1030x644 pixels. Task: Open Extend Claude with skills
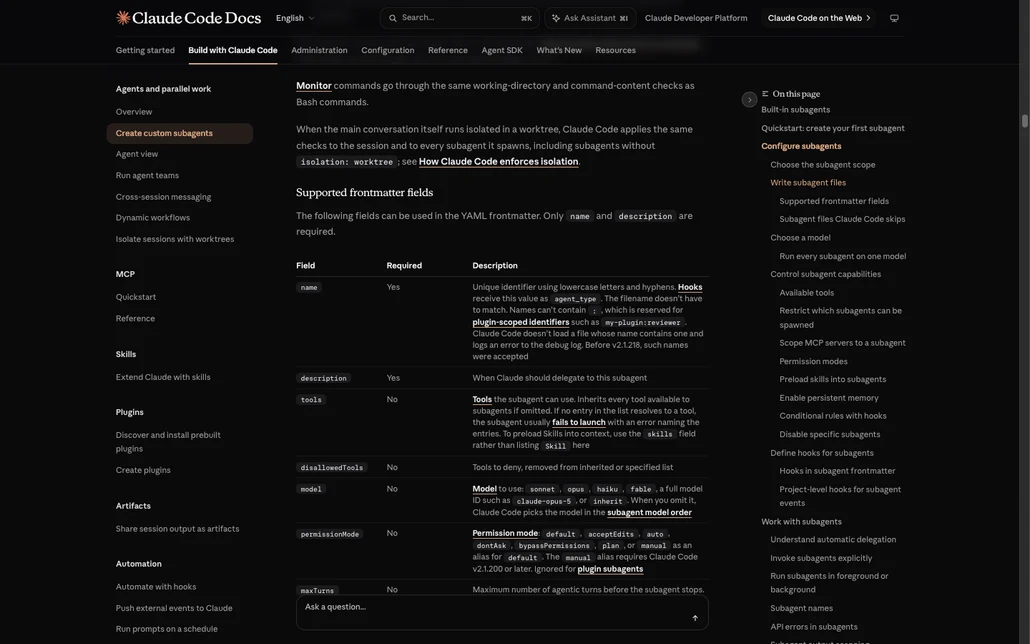pyautogui.click(x=163, y=377)
